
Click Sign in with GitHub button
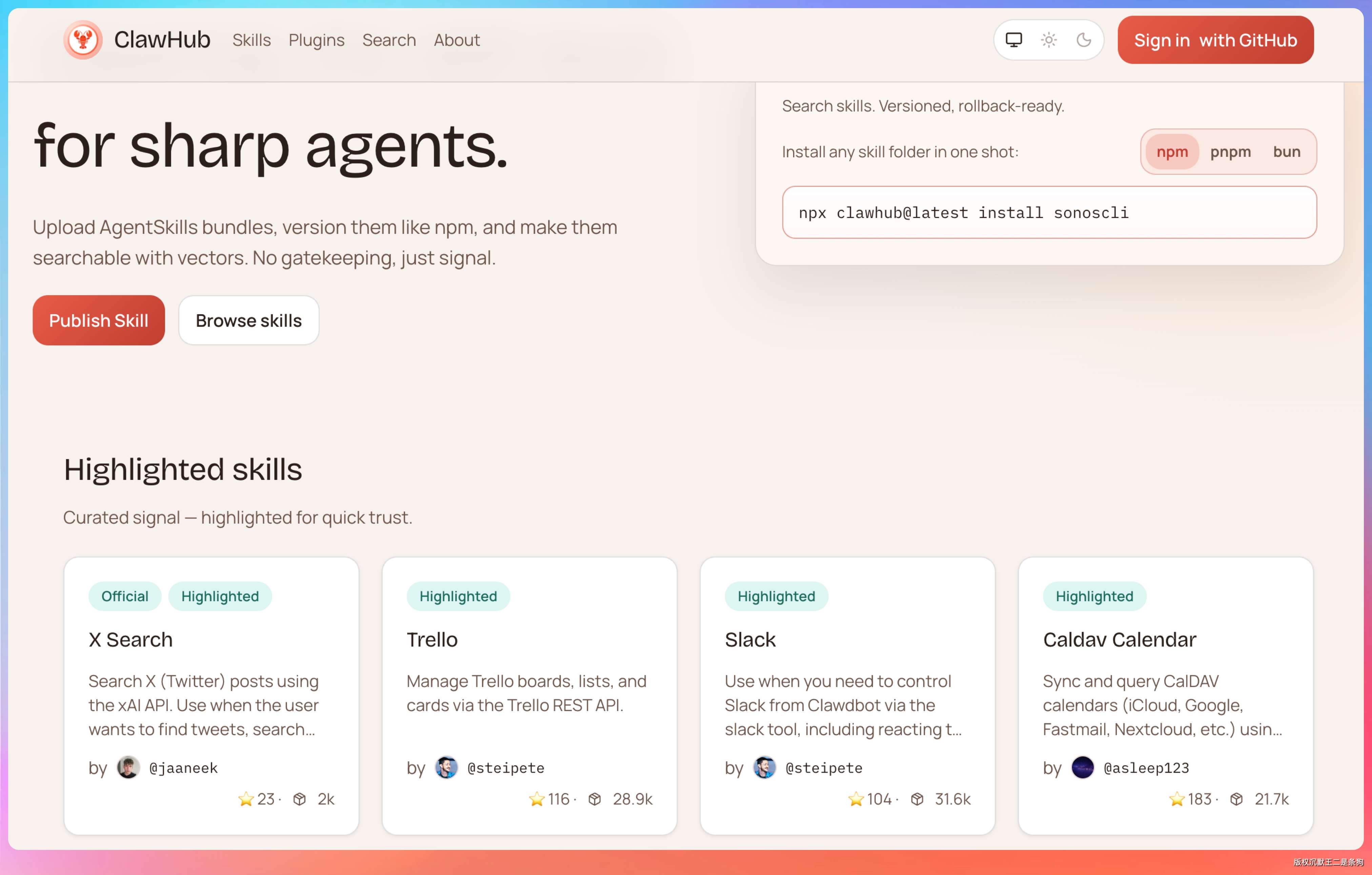point(1215,40)
